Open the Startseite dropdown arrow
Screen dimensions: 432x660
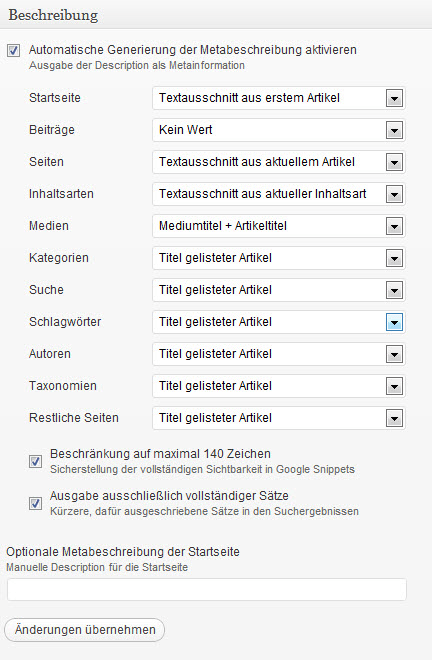394,98
